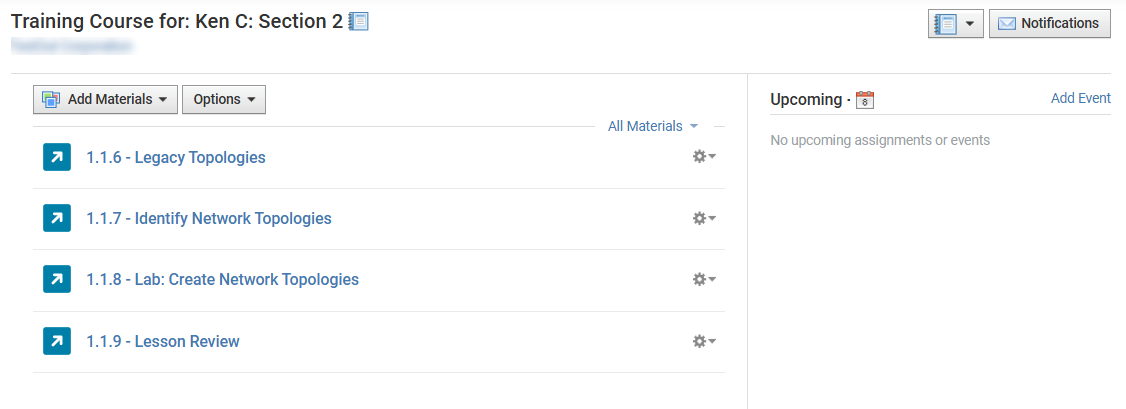
Task: Open gear menu for 1.1.8 Lab item
Action: pos(704,279)
